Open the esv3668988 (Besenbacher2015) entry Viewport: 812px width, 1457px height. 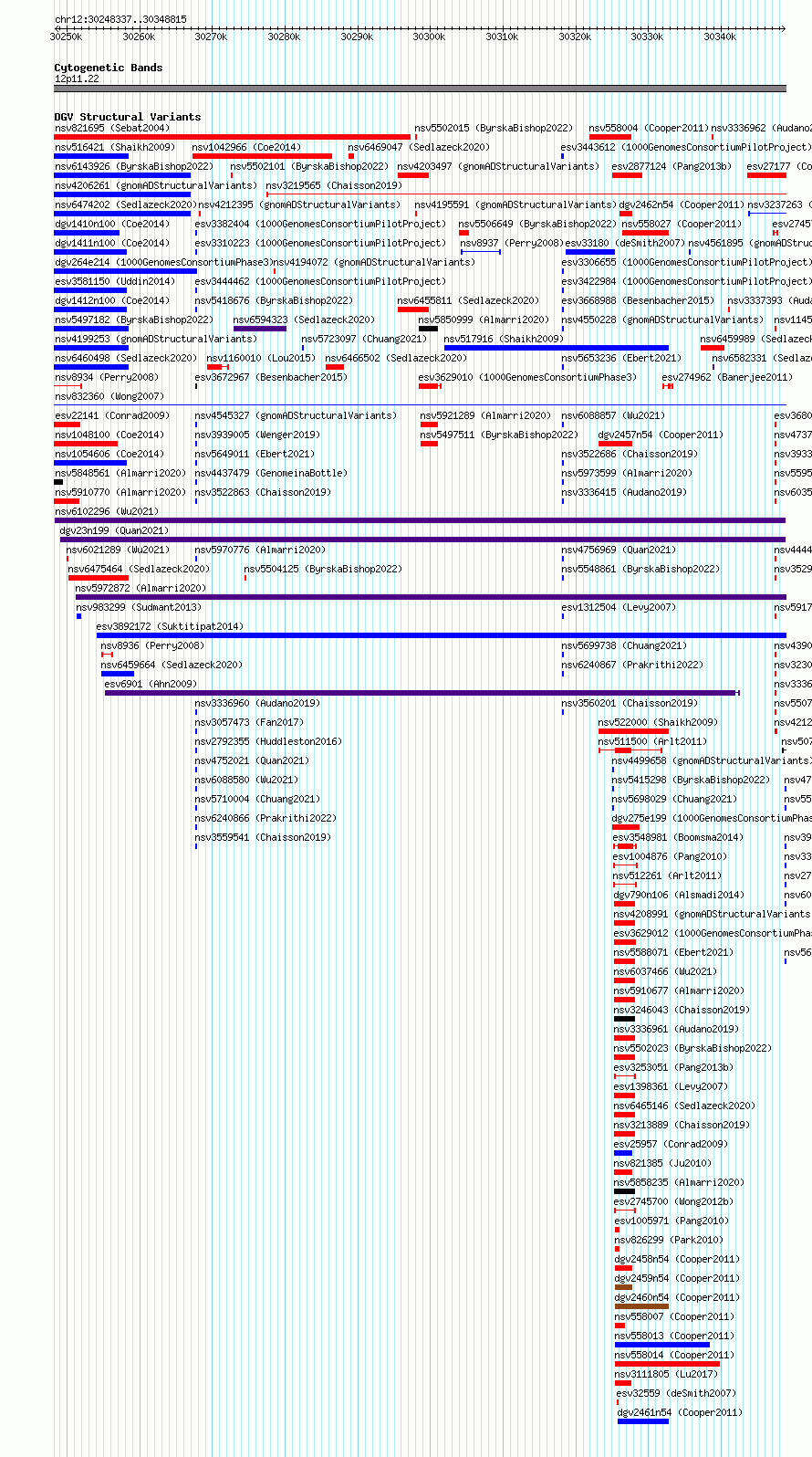[x=639, y=300]
